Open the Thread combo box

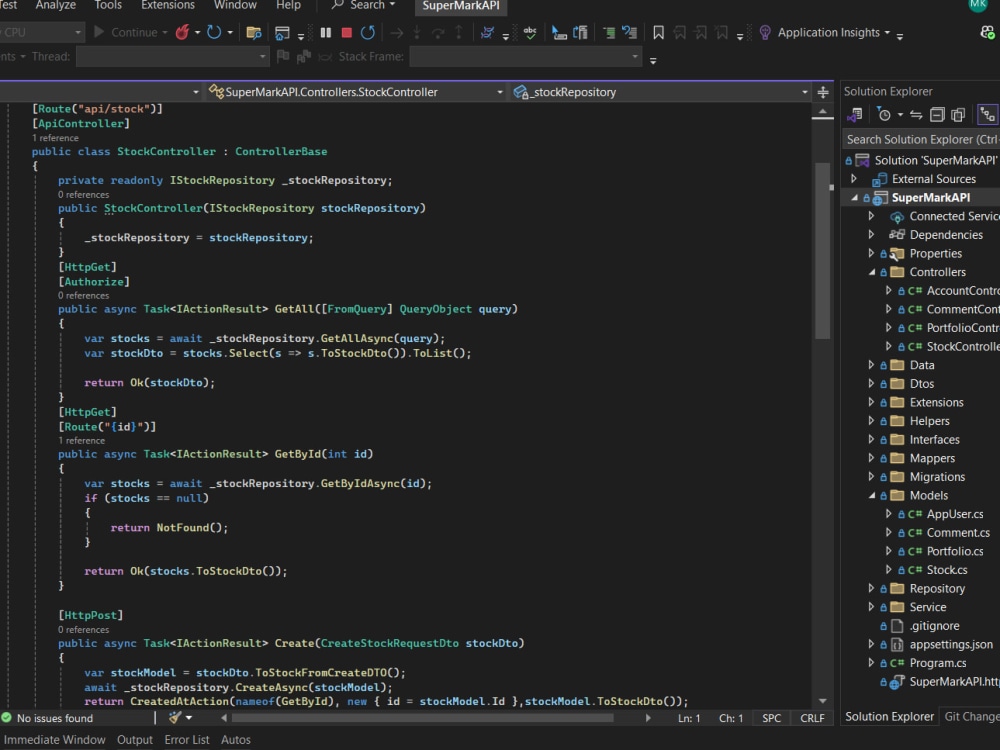[x=172, y=57]
